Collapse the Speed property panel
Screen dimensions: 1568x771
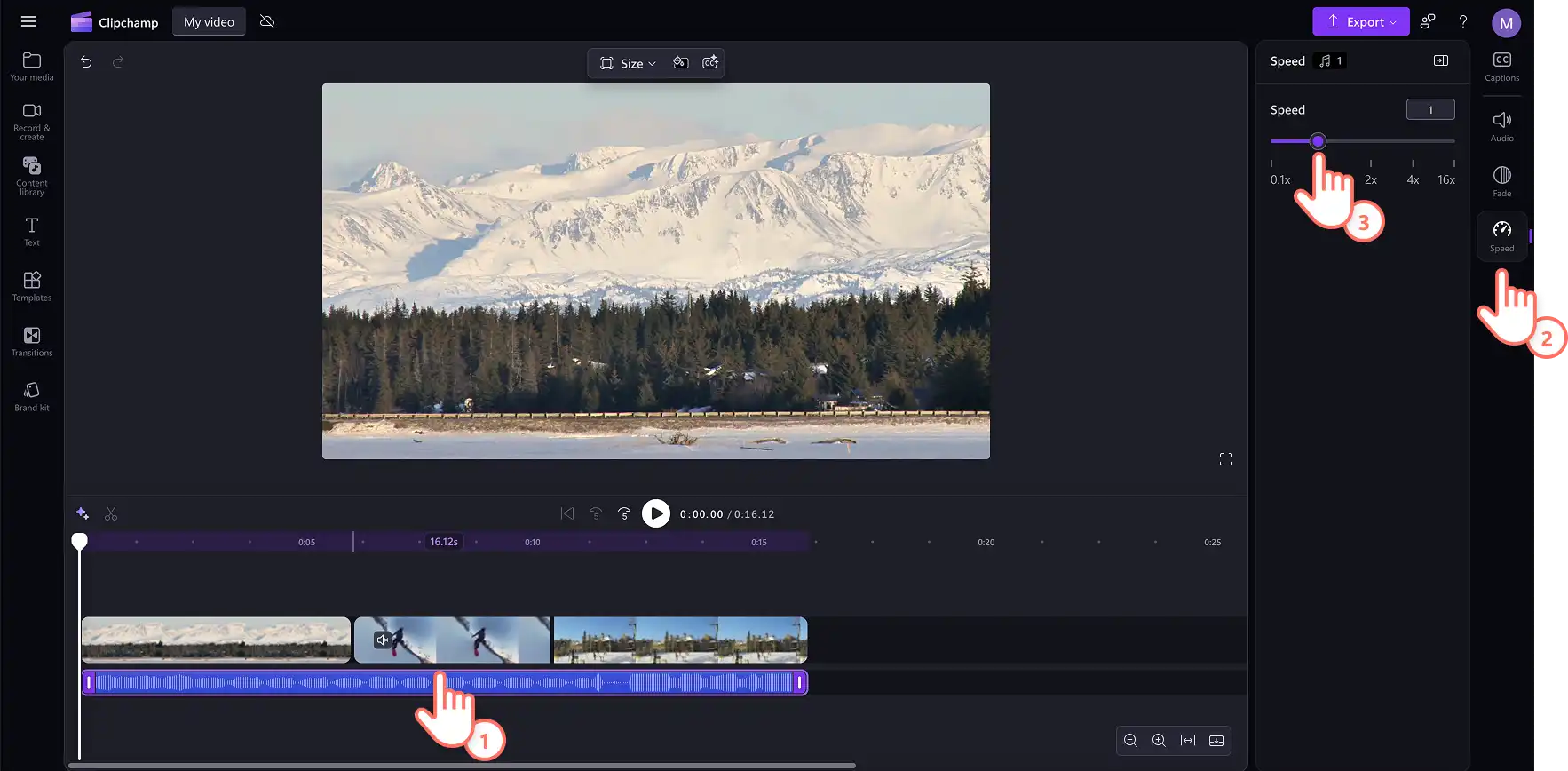coord(1441,60)
